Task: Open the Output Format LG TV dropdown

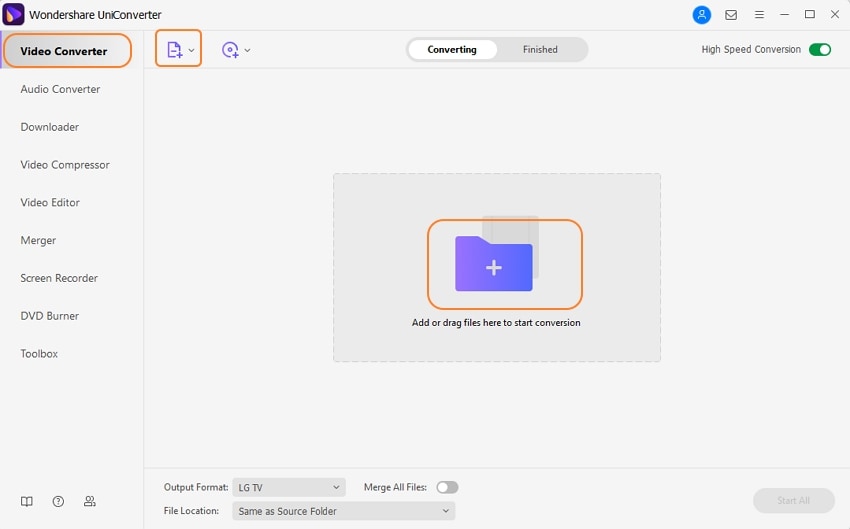Action: pyautogui.click(x=289, y=487)
